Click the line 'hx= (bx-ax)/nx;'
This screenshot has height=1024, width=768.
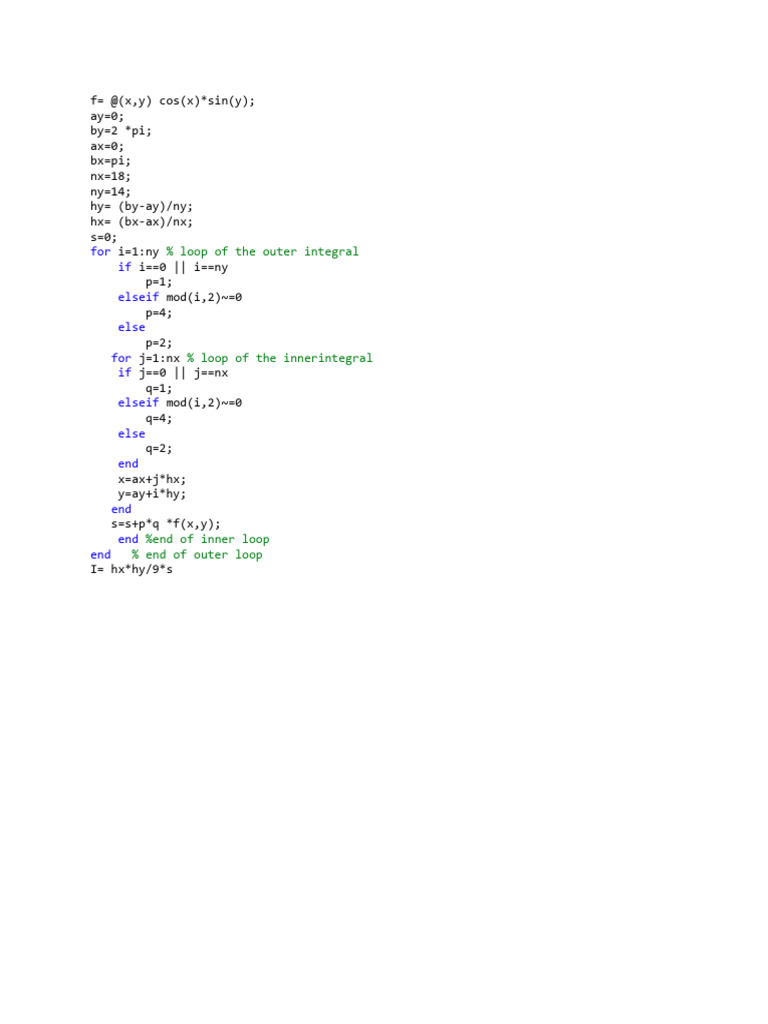pos(142,222)
